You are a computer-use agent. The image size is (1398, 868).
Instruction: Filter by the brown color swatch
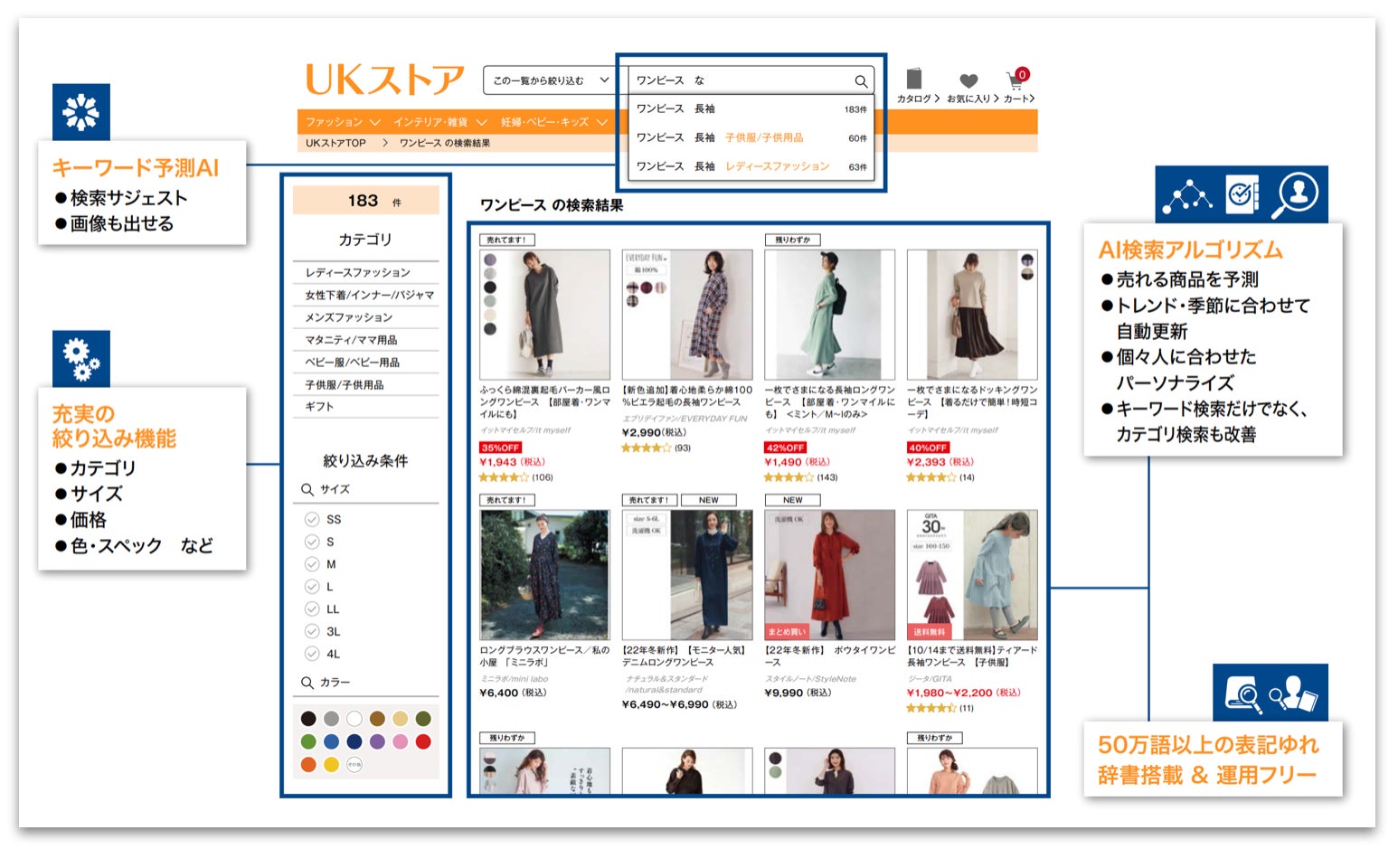[377, 719]
